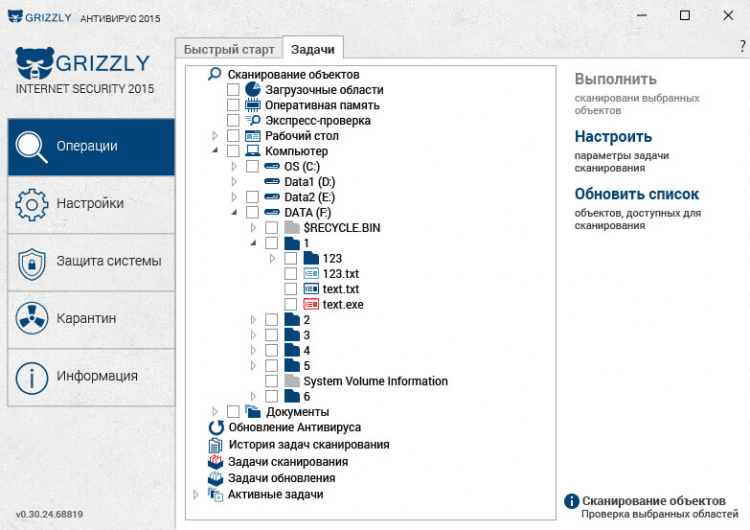This screenshot has height=530, width=750.
Task: Click the red text.exe file icon
Action: click(311, 304)
